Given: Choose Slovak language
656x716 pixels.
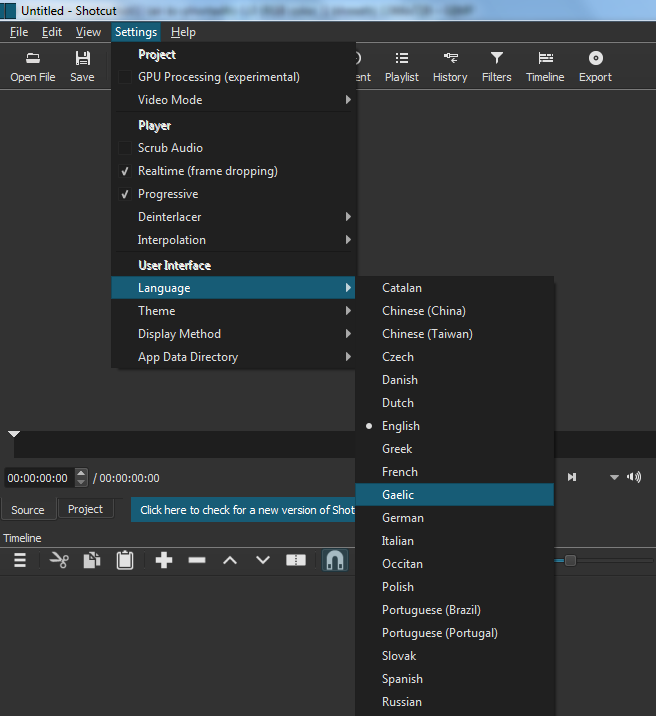Looking at the screenshot, I should pos(455,656).
